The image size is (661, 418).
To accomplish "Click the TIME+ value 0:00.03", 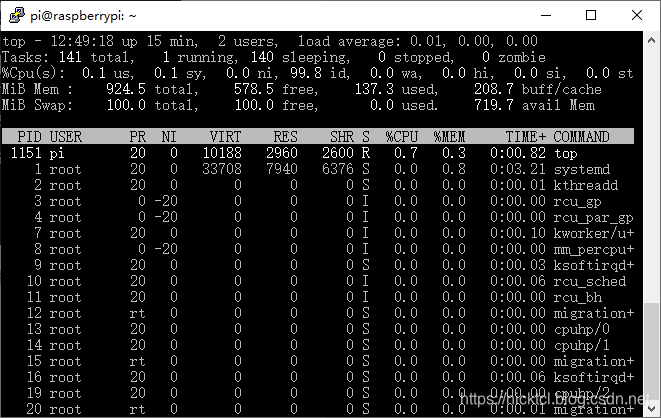I will point(518,265).
